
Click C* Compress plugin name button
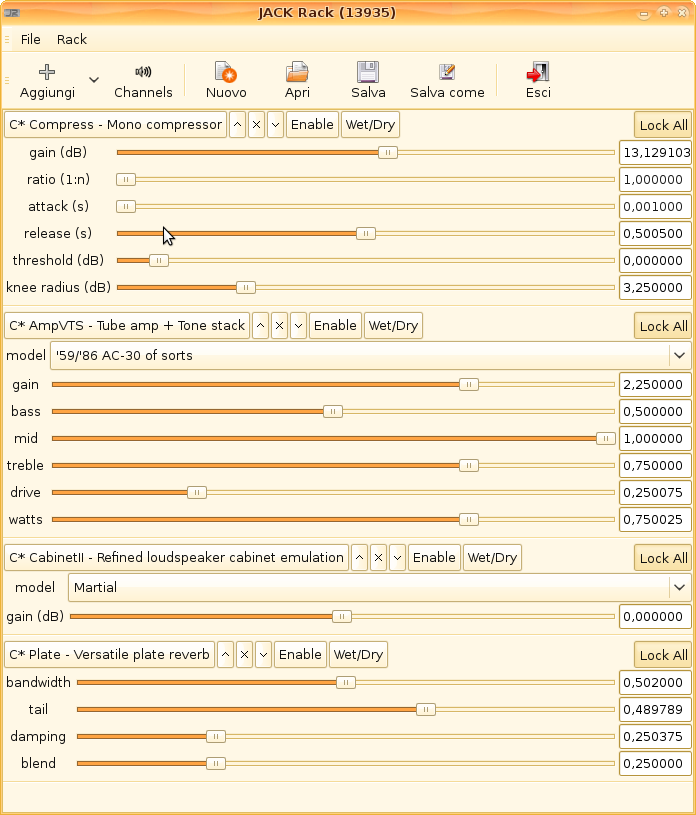click(x=115, y=125)
